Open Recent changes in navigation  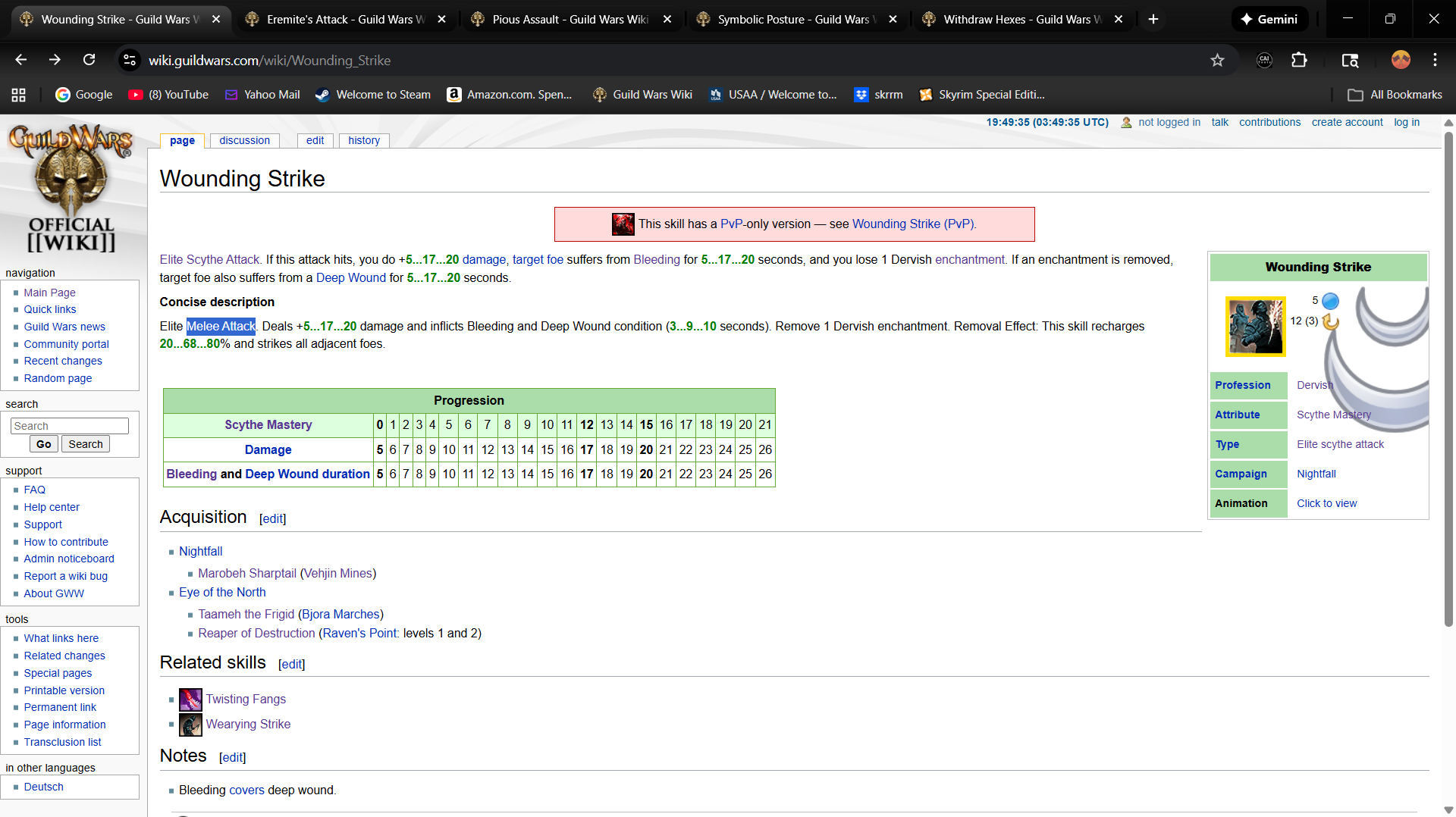[x=63, y=362]
